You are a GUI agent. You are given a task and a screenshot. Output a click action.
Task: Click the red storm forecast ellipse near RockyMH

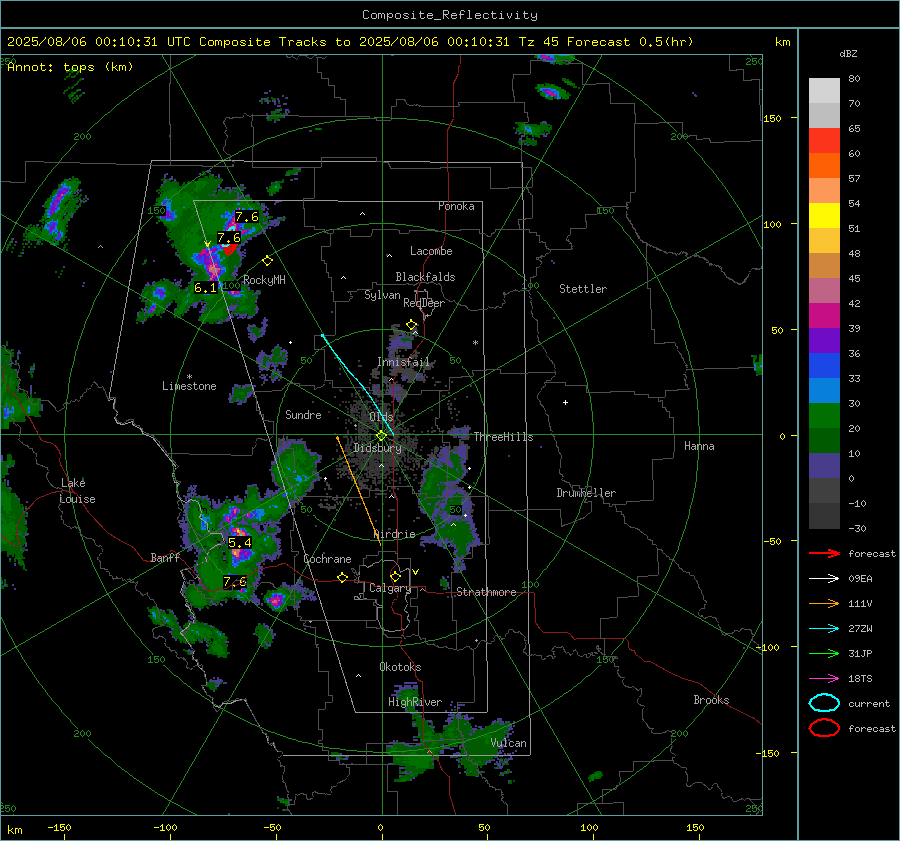point(230,249)
